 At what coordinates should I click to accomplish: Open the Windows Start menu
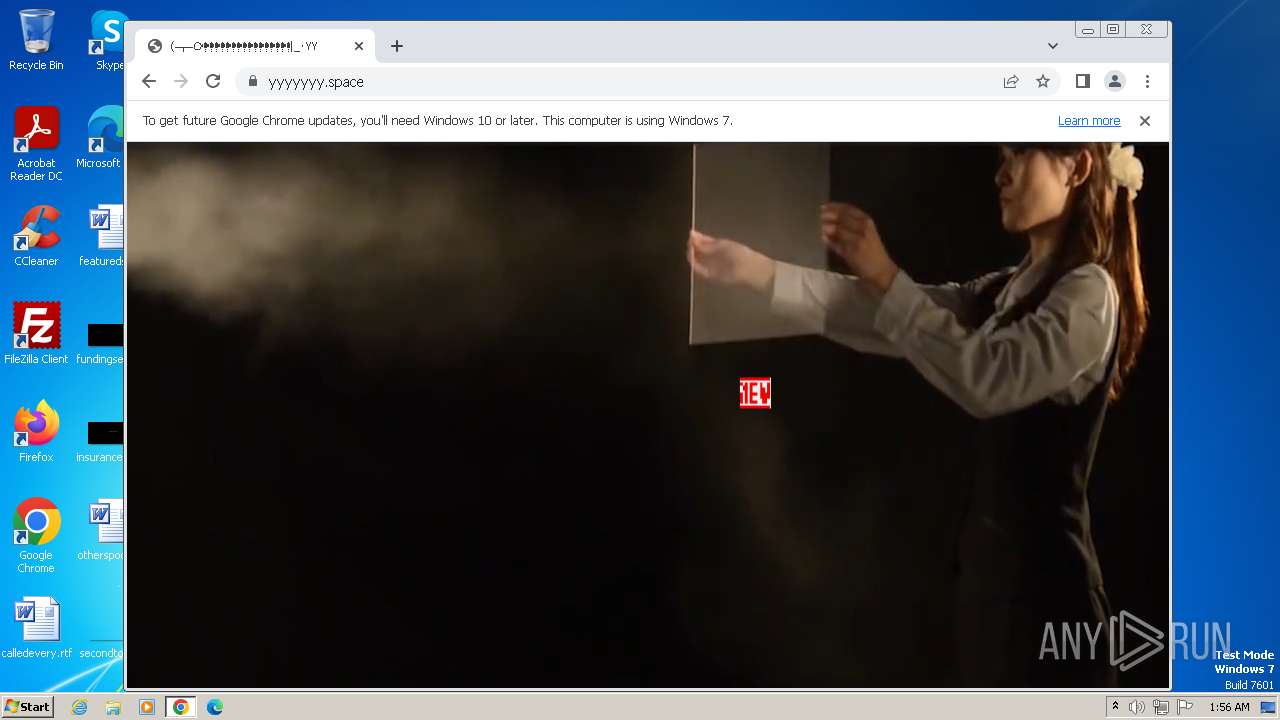27,707
